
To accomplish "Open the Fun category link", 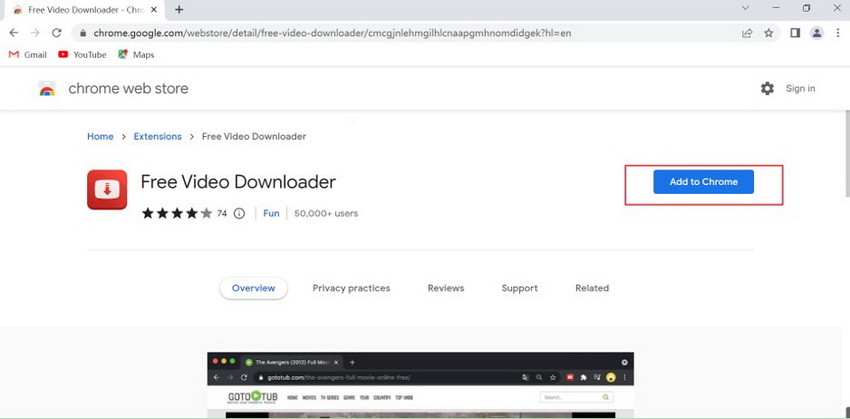I will pyautogui.click(x=271, y=214).
